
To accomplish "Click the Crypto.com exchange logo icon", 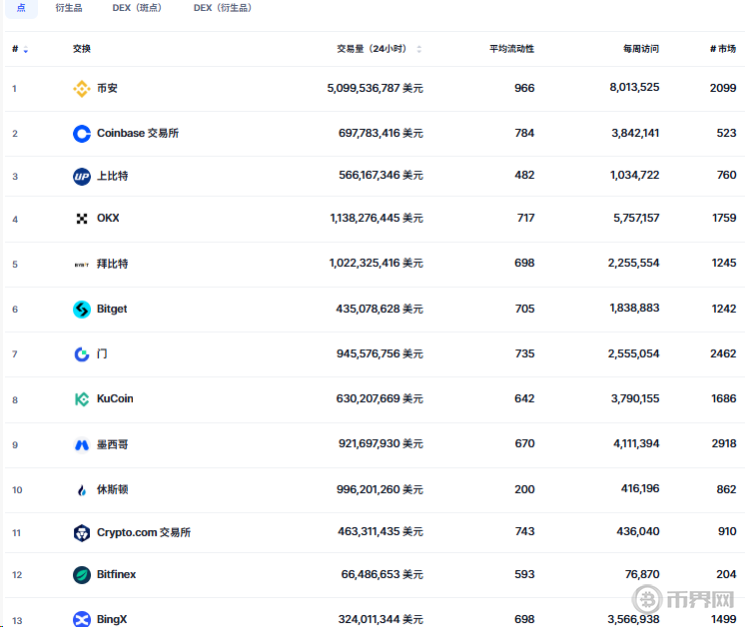I will click(x=82, y=533).
